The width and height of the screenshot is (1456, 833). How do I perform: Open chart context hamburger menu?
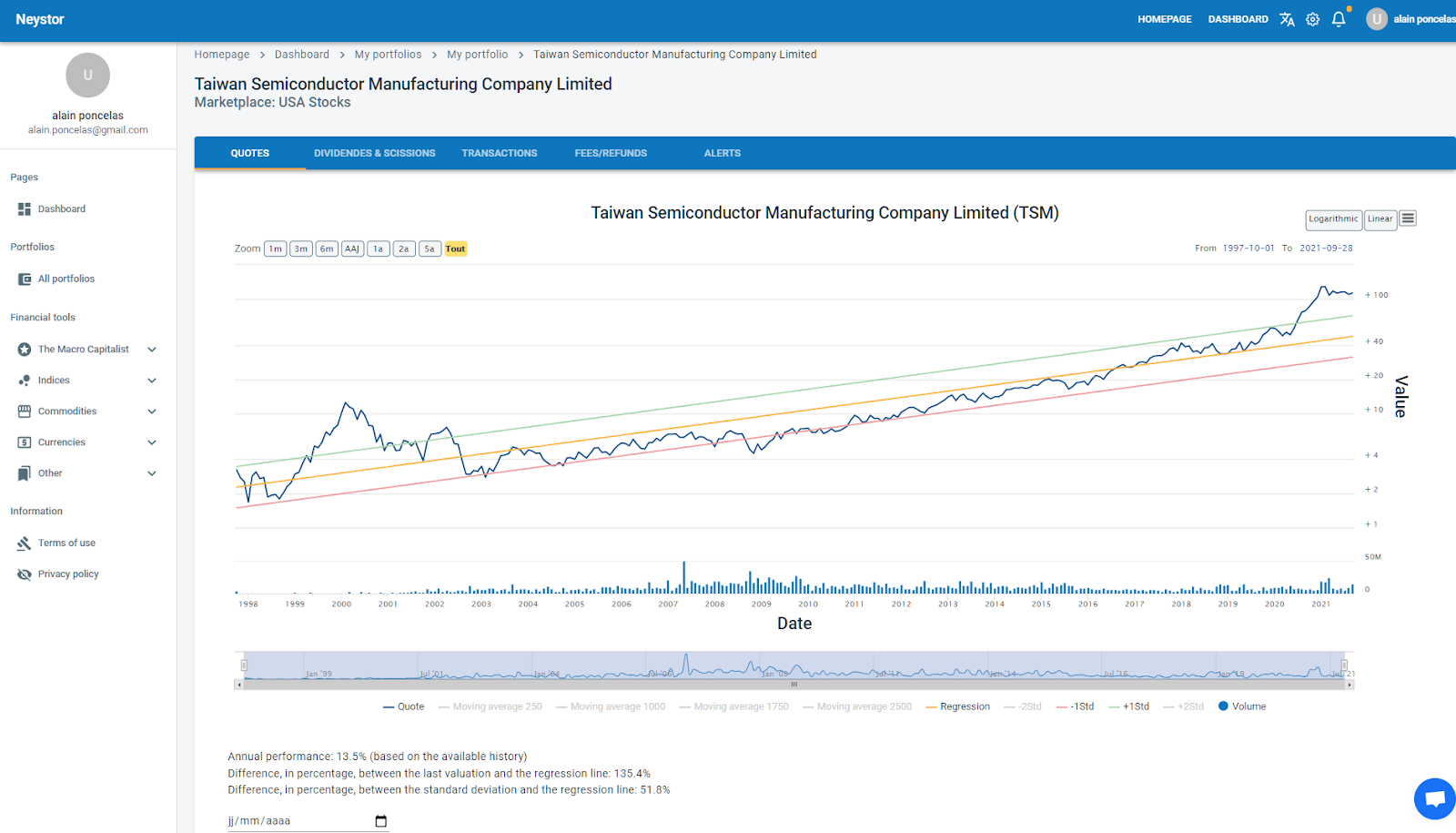pyautogui.click(x=1408, y=218)
